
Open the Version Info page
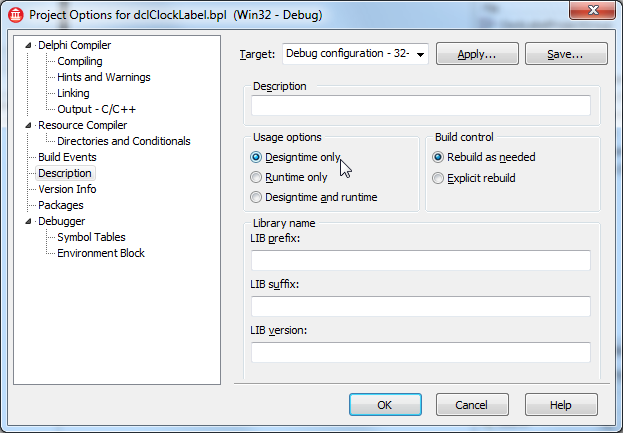coord(67,189)
